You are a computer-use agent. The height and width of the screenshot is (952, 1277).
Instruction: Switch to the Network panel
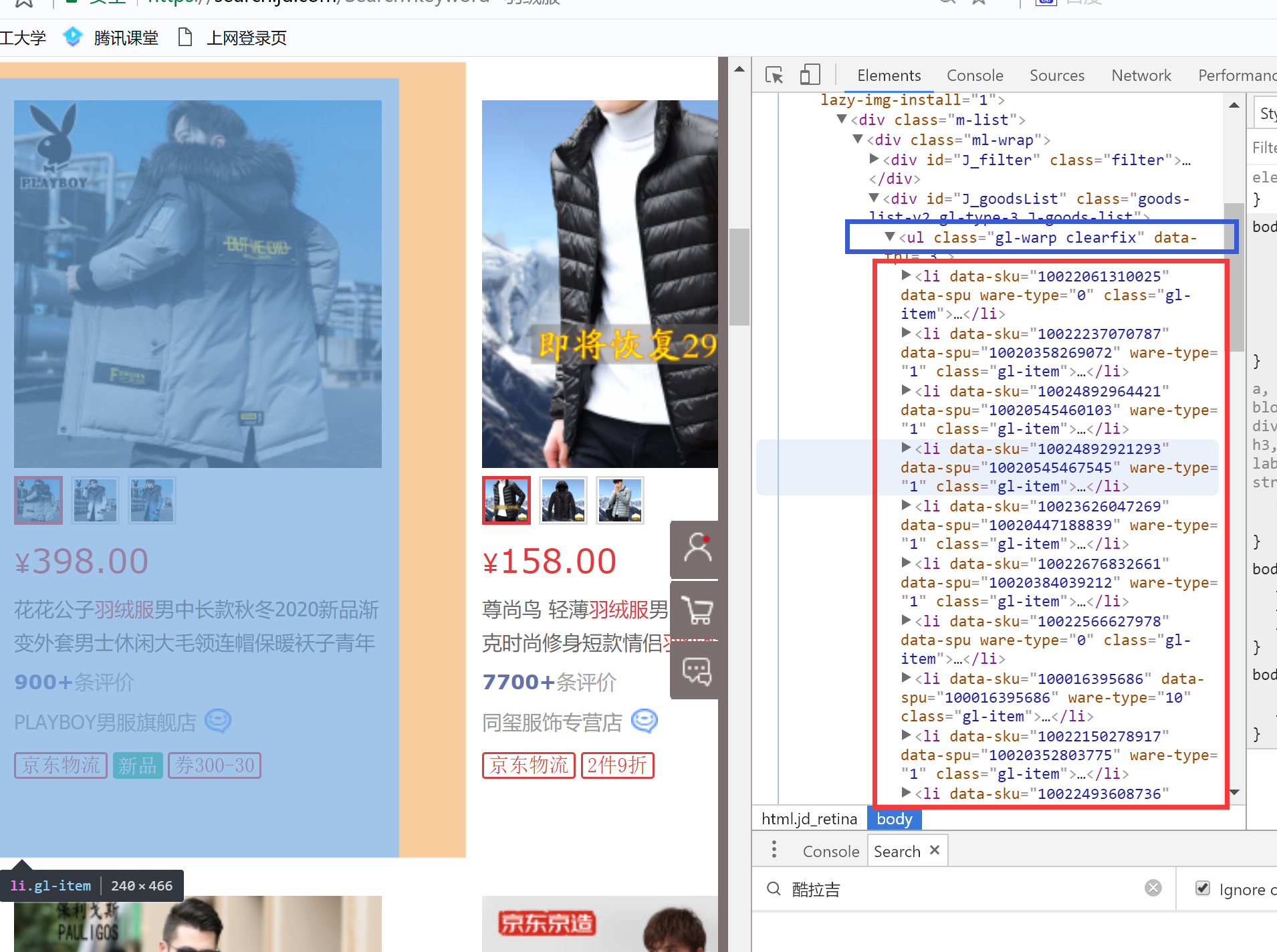pyautogui.click(x=1140, y=75)
